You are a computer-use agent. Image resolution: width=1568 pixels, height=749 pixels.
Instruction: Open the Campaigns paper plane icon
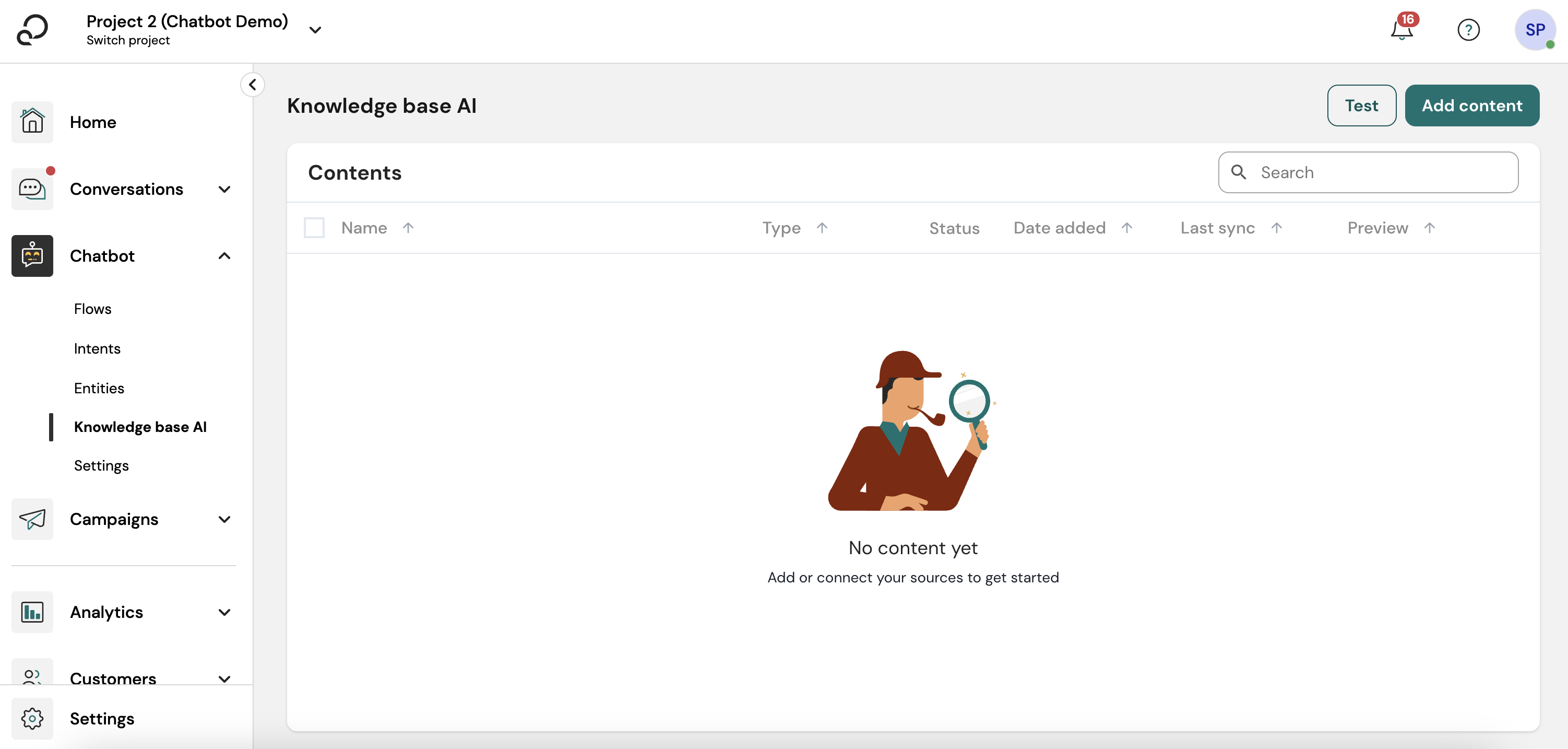pyautogui.click(x=32, y=519)
